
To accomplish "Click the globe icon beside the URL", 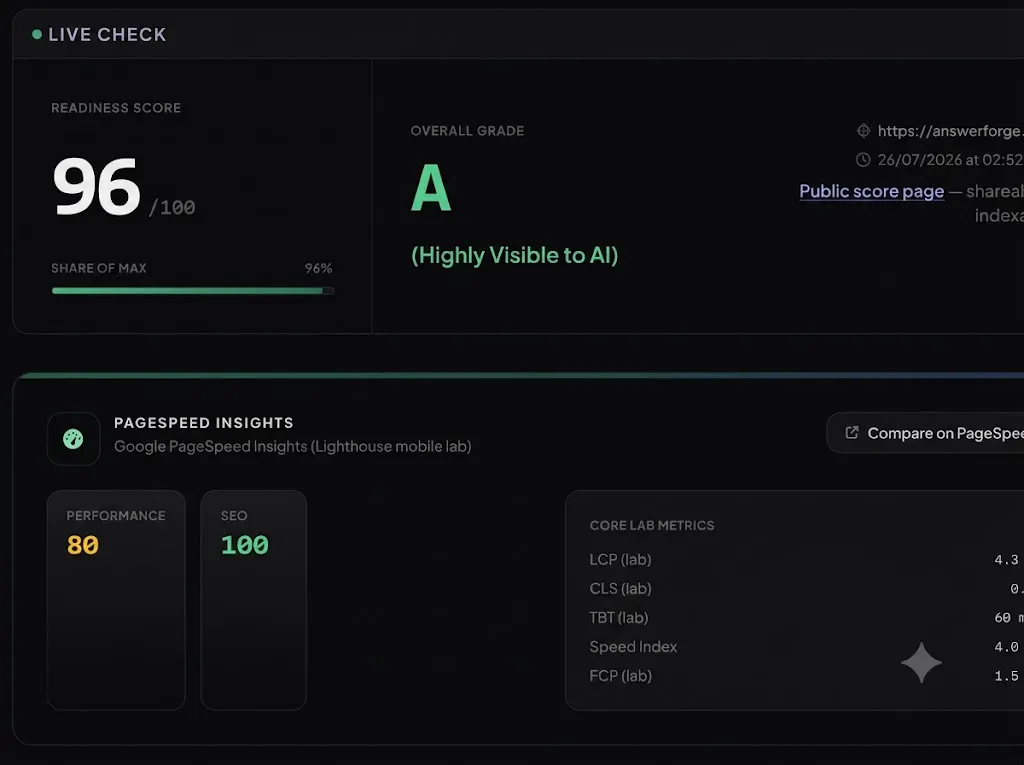I will [x=863, y=131].
